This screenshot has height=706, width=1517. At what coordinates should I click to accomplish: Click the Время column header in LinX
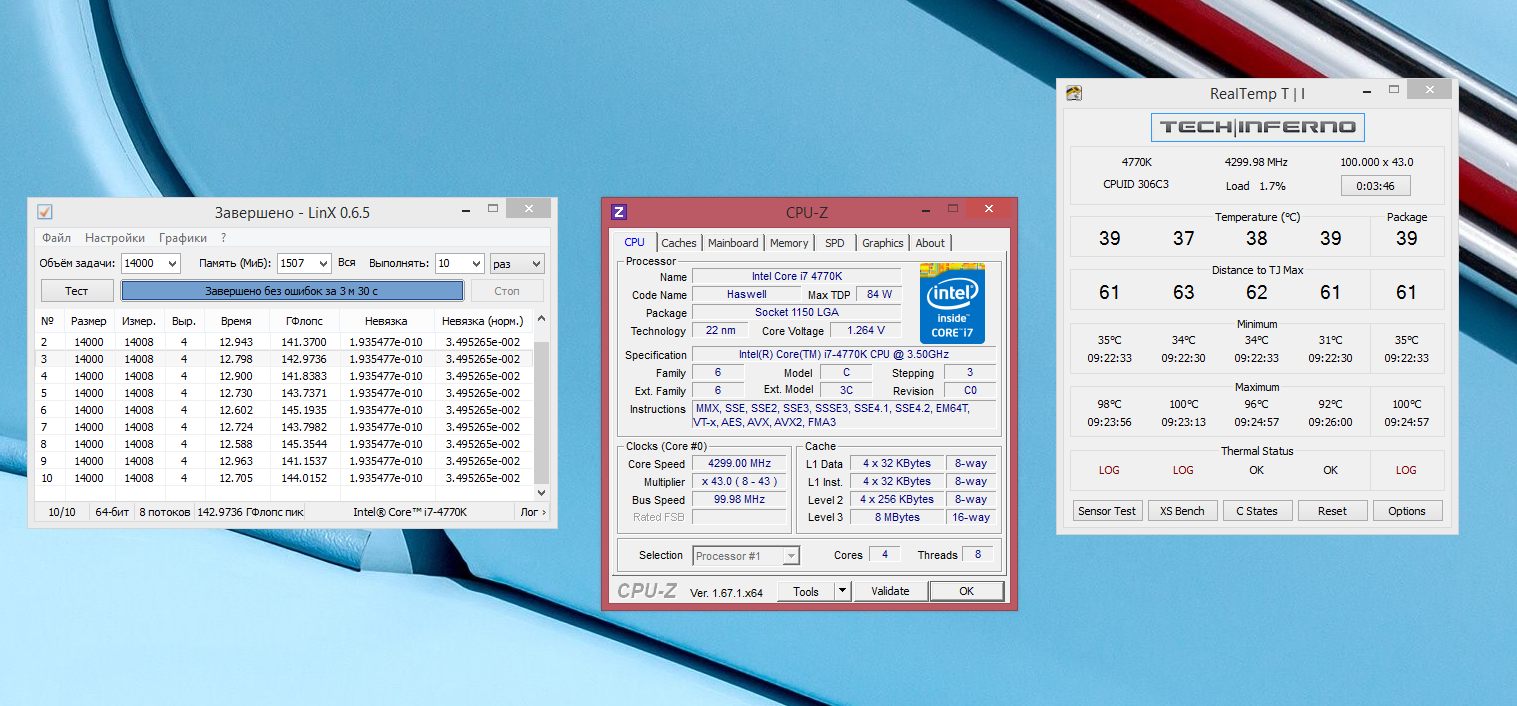click(x=236, y=321)
